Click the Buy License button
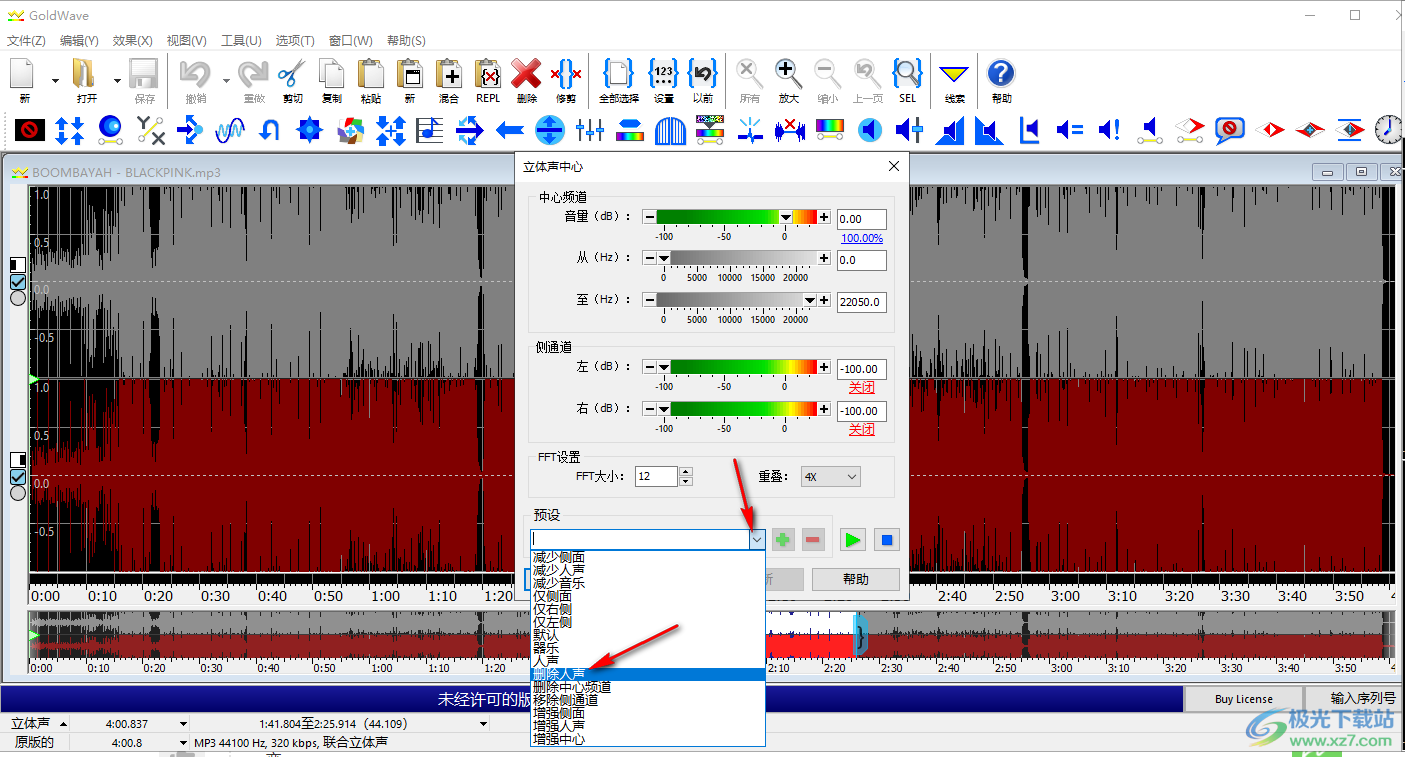The height and width of the screenshot is (757, 1405). coord(1244,699)
